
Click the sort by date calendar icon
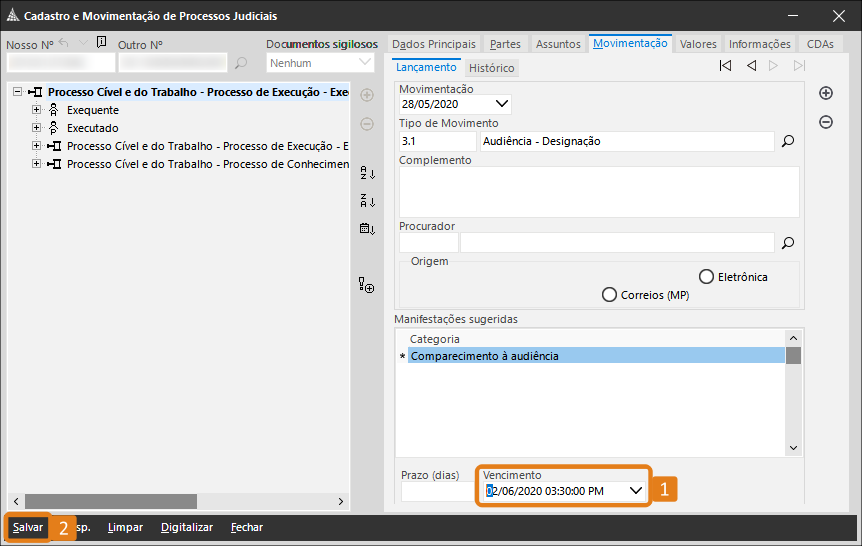(x=367, y=228)
